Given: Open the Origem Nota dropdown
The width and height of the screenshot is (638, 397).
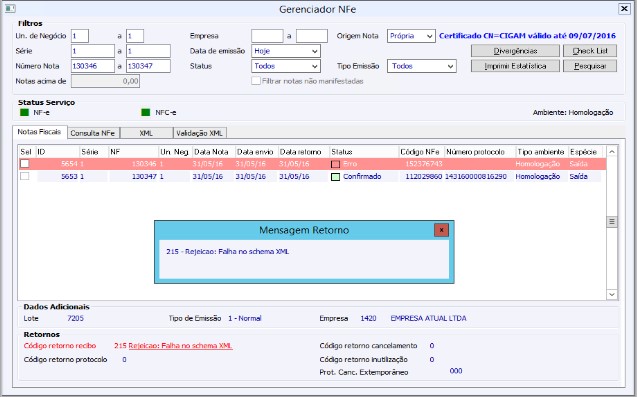Looking at the screenshot, I should click(411, 36).
